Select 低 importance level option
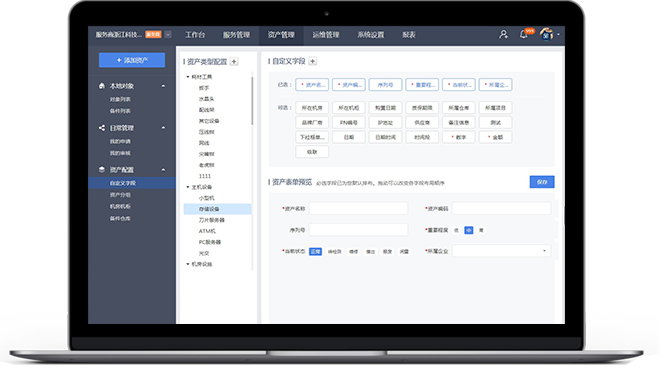The height and width of the screenshot is (373, 659). 456,230
